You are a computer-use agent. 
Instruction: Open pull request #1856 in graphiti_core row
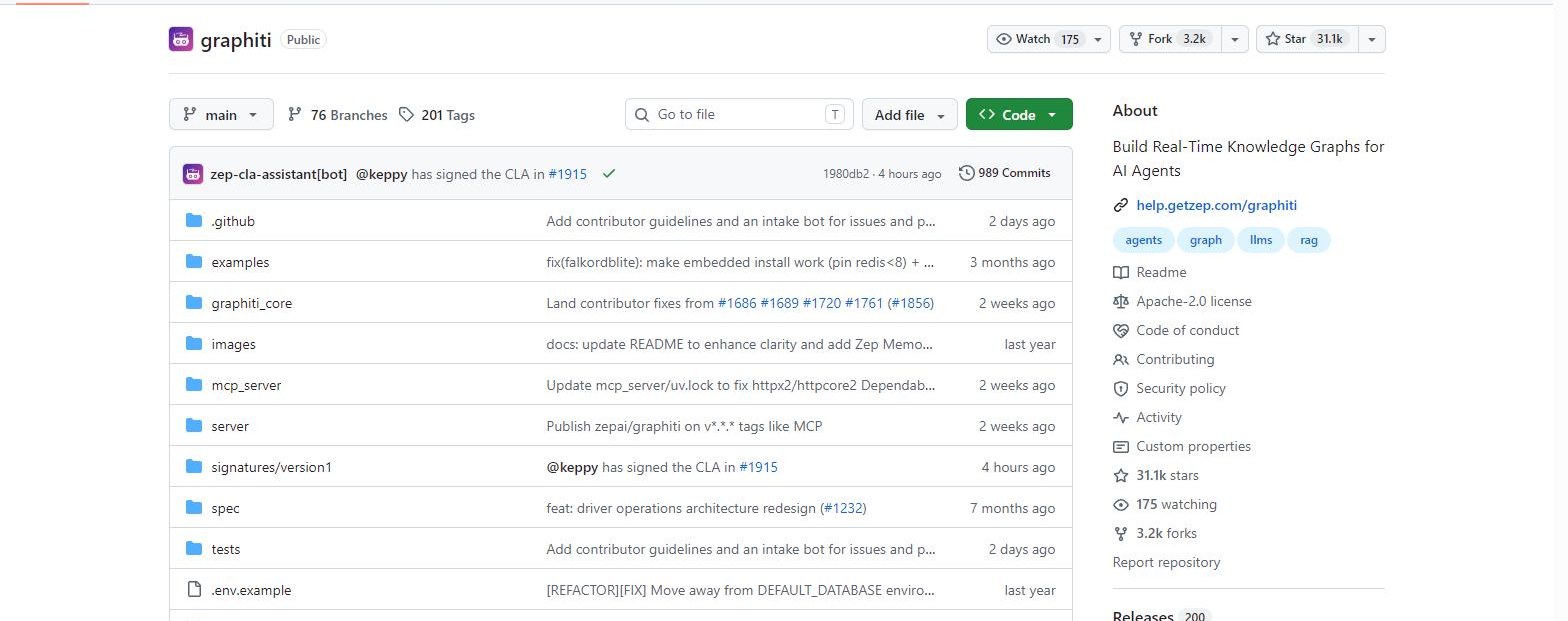point(911,303)
